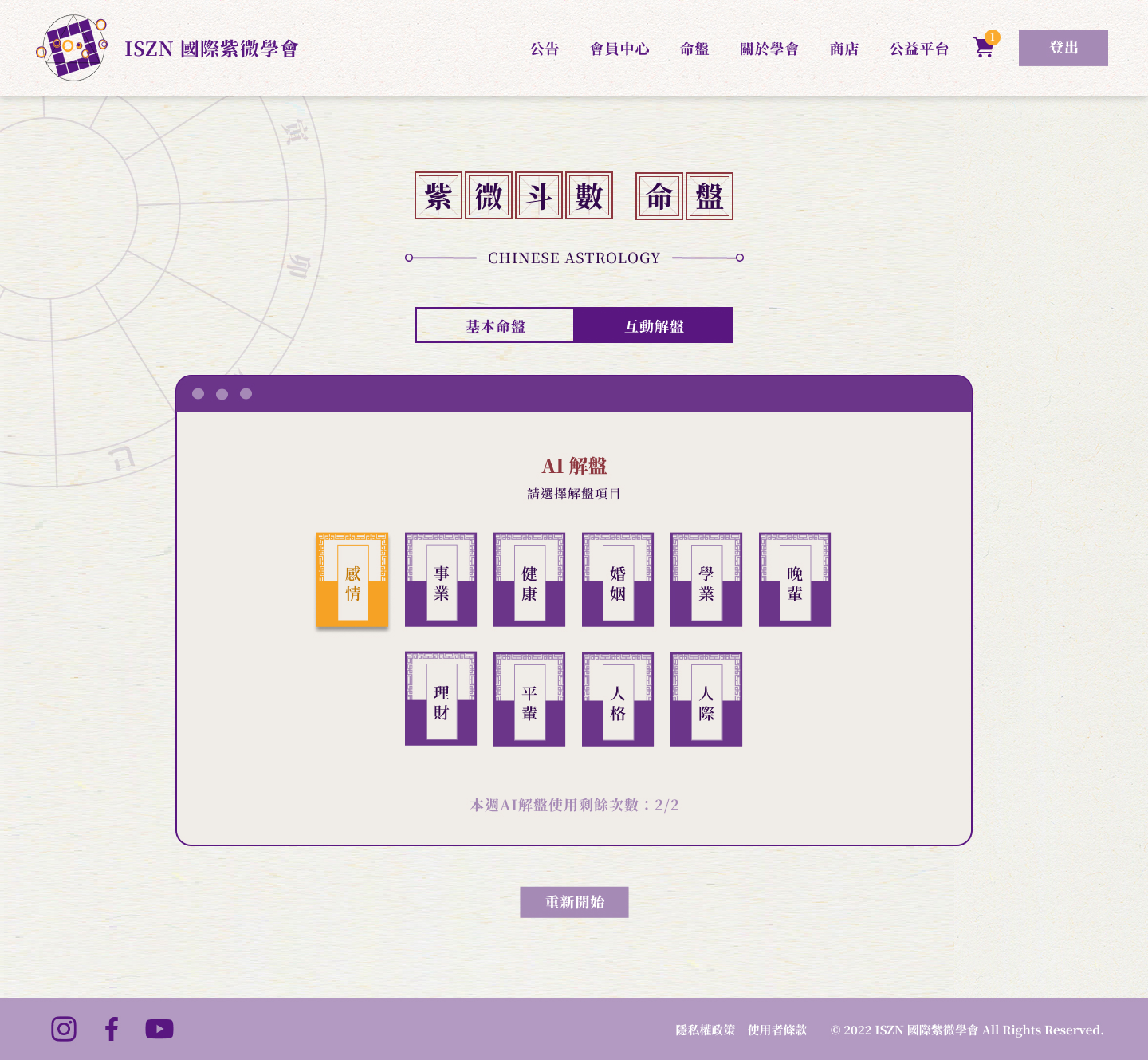Choose the 人格 reading card
Image resolution: width=1148 pixels, height=1060 pixels.
pos(618,699)
